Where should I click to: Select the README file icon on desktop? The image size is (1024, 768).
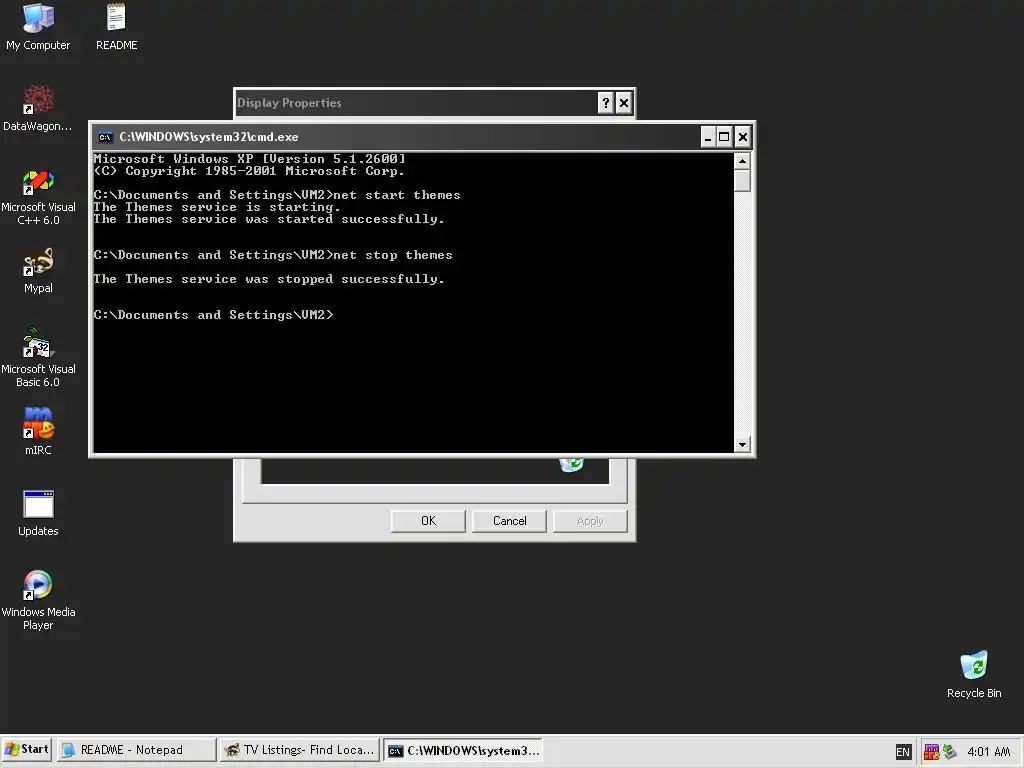point(116,27)
